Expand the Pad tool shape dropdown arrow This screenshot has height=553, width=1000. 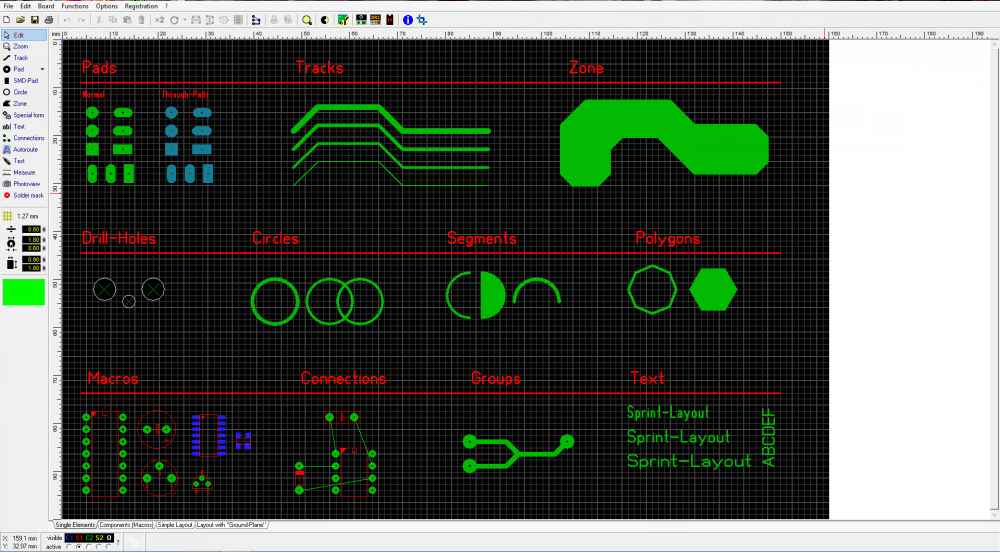(x=43, y=70)
